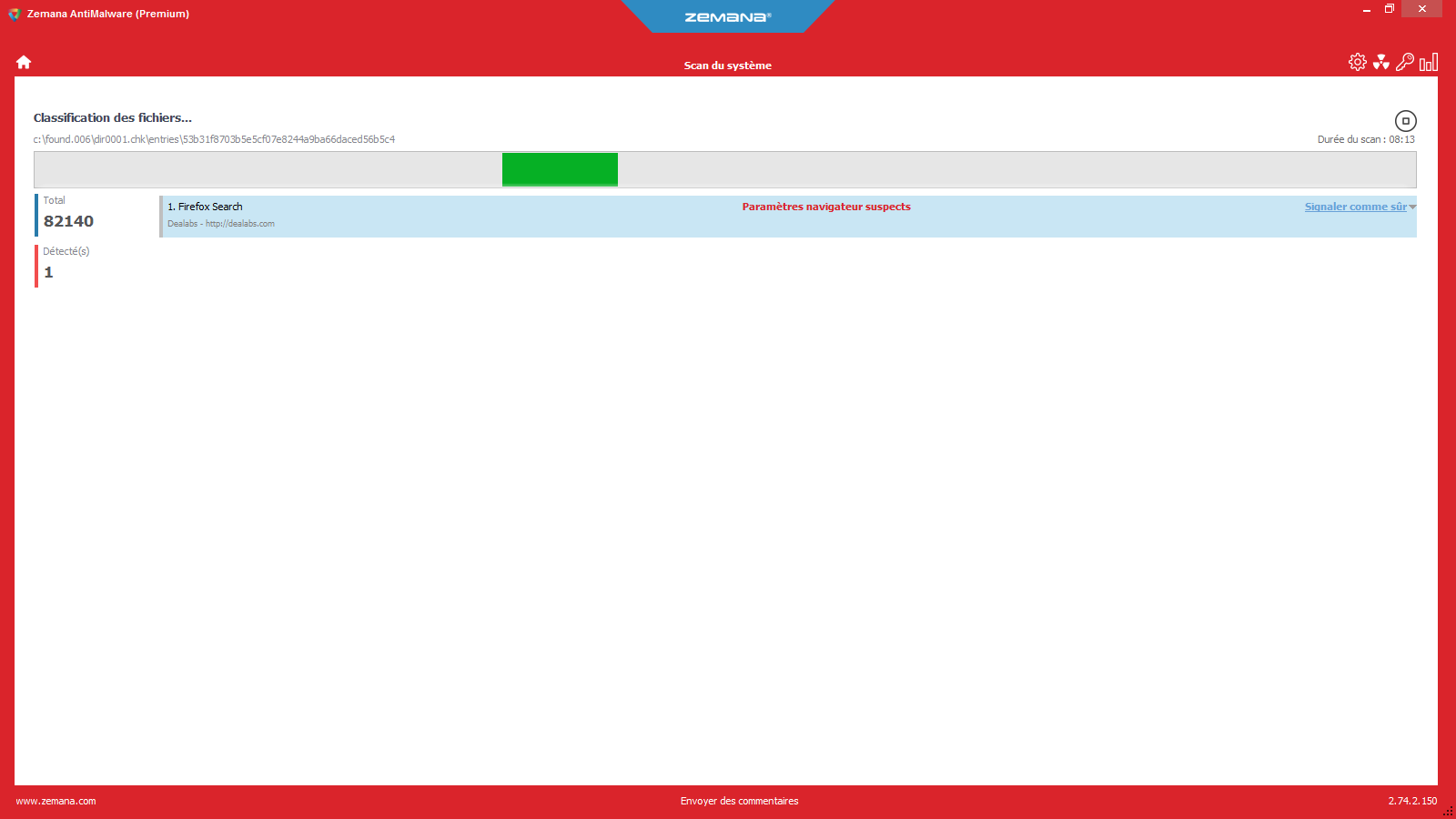Click the Détecté(s) count value
This screenshot has width=1456, height=819.
coord(48,272)
